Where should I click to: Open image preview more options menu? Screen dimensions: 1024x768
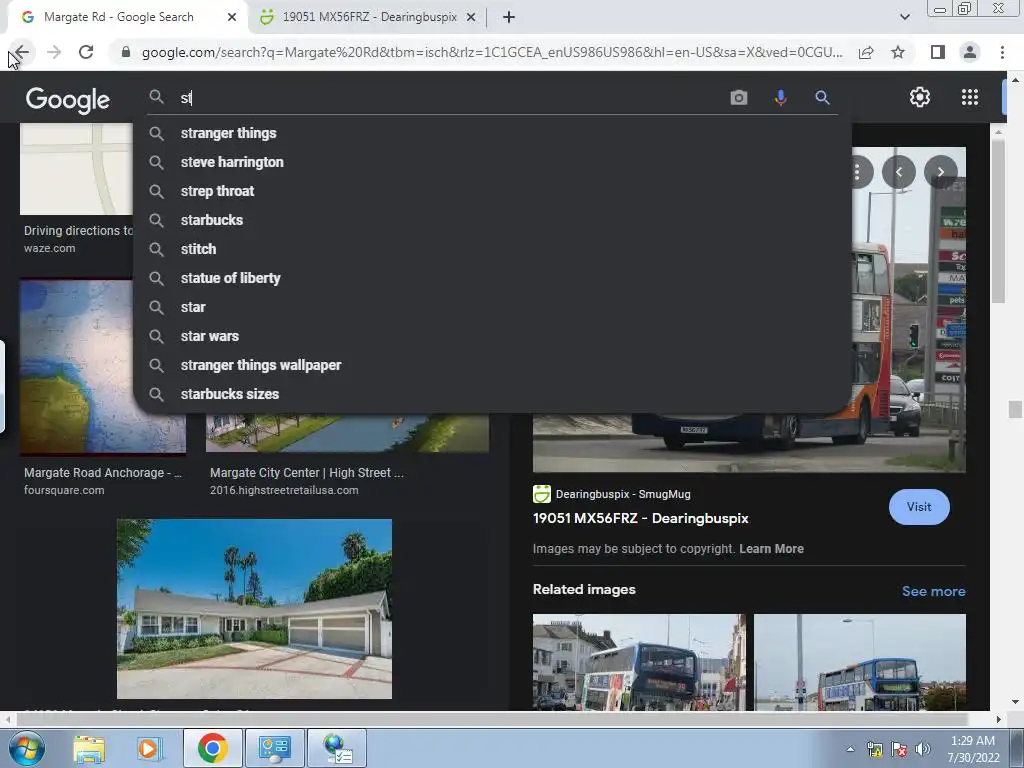click(857, 172)
